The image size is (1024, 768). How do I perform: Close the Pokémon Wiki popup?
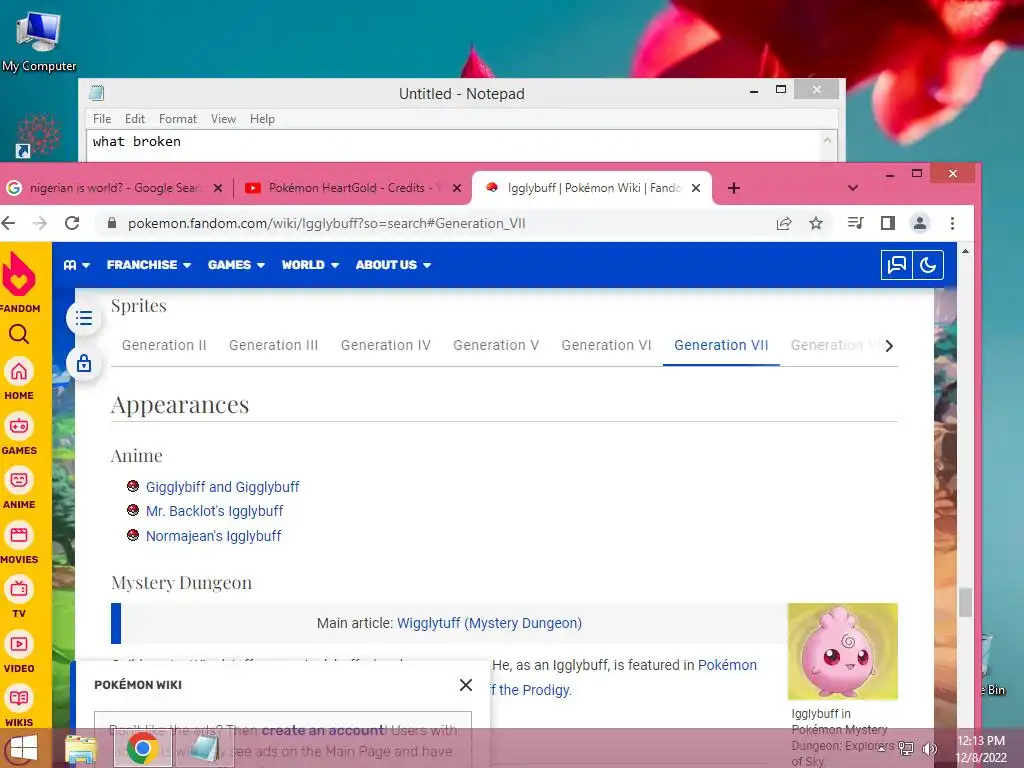pyautogui.click(x=466, y=685)
